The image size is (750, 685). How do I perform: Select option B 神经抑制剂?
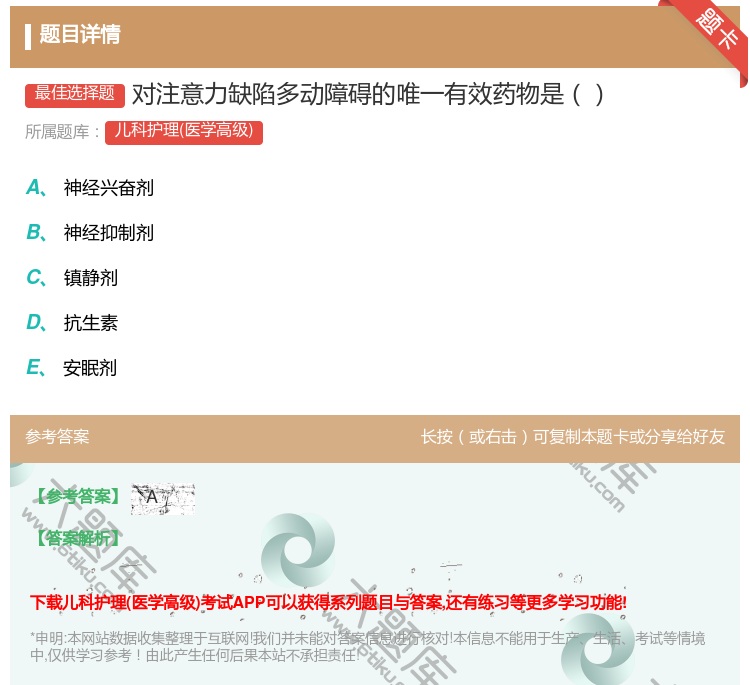(90, 232)
